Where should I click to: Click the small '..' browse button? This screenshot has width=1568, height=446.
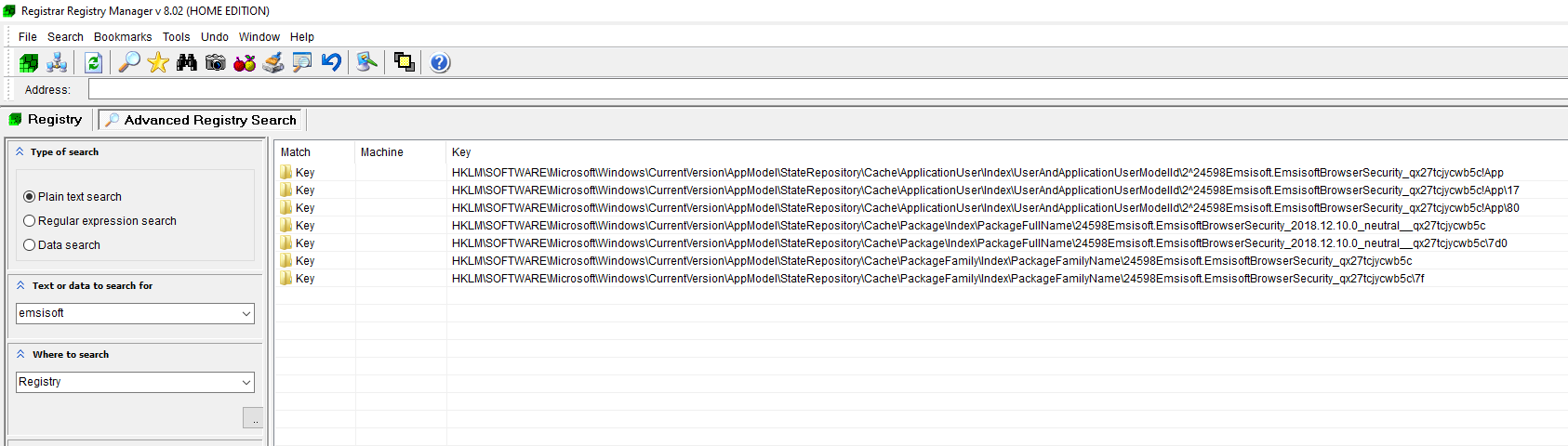click(x=253, y=418)
